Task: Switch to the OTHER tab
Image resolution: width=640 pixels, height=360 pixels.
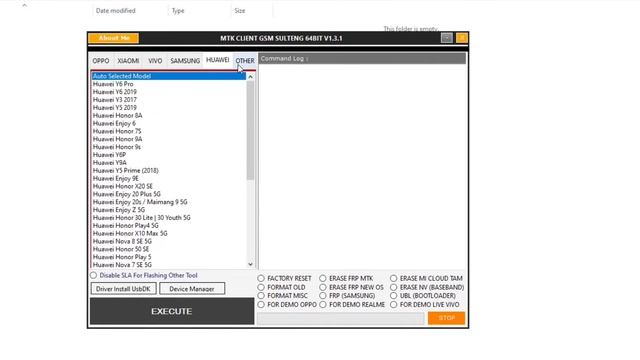Action: point(245,61)
